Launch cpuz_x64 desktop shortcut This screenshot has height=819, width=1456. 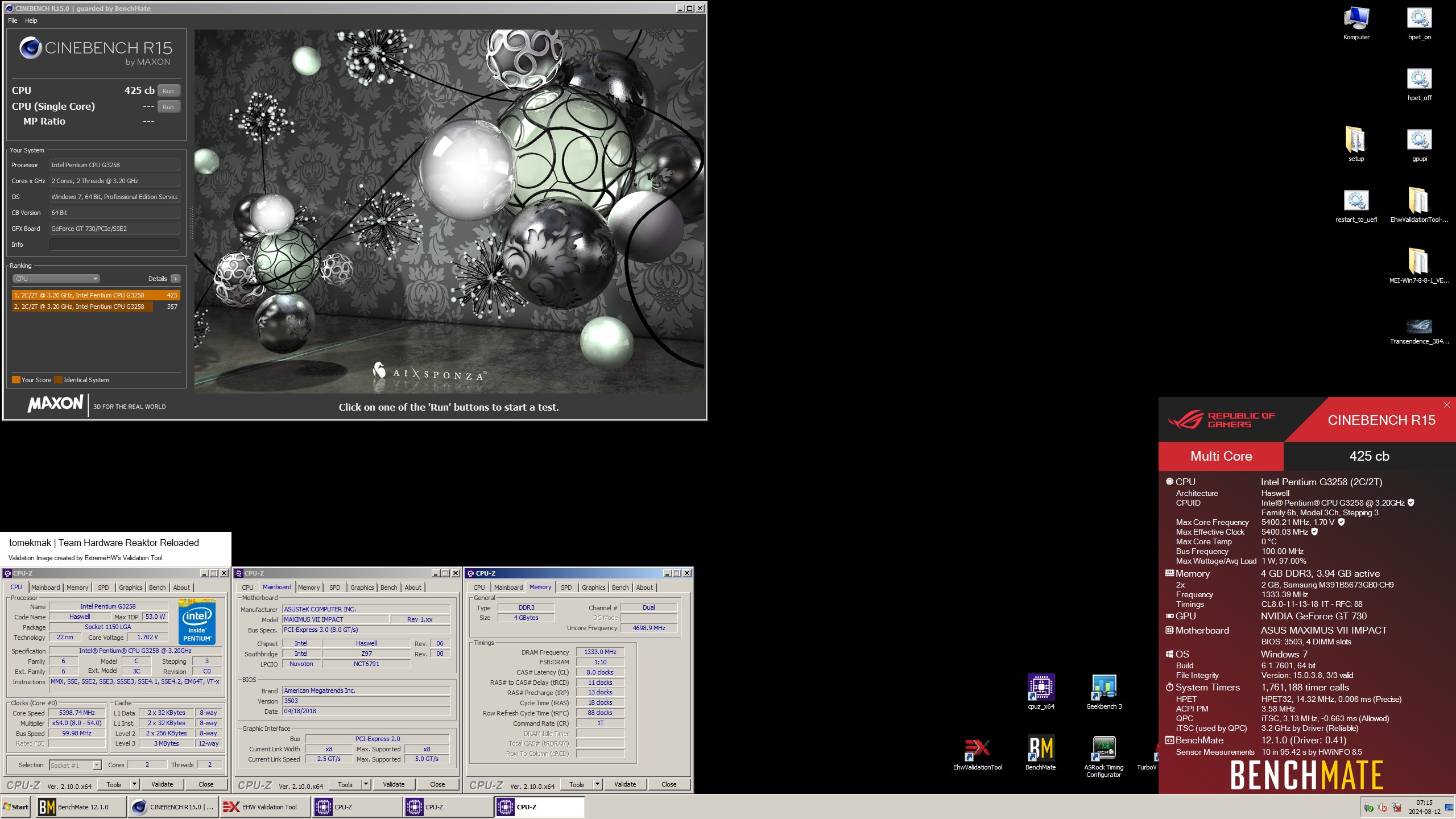click(x=1041, y=692)
